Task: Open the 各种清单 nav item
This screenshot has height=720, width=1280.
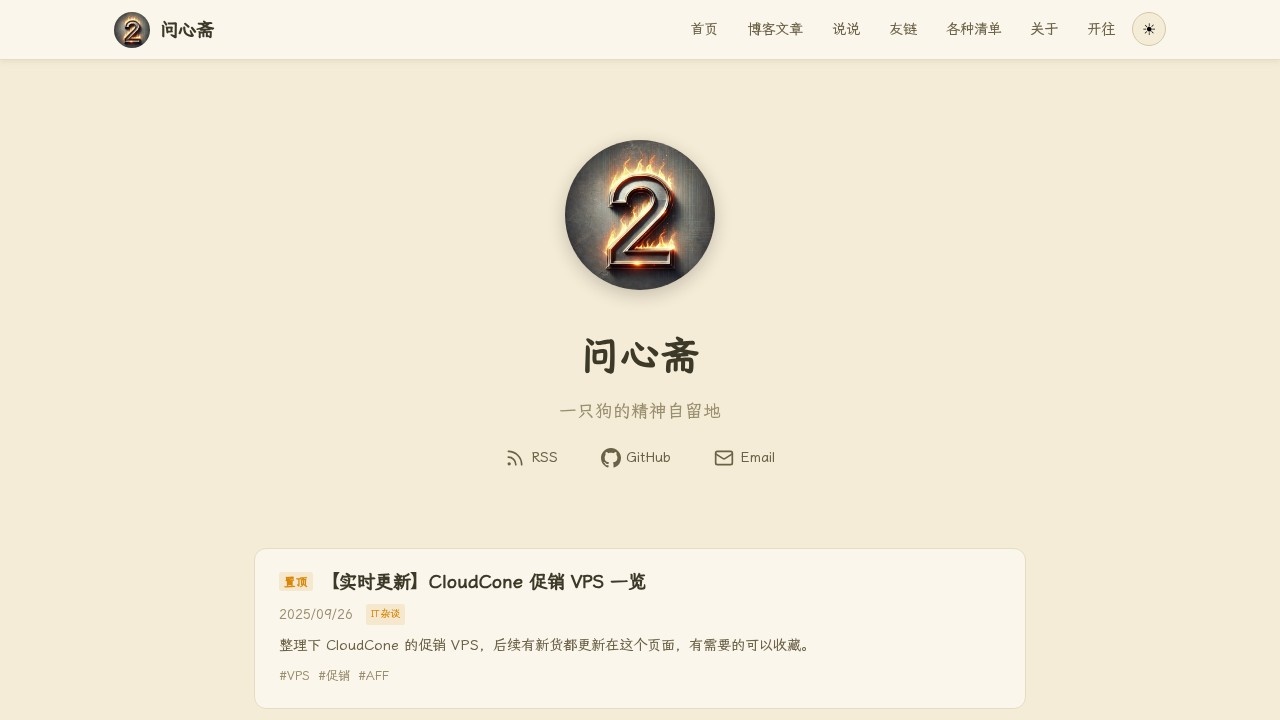Action: tap(974, 29)
